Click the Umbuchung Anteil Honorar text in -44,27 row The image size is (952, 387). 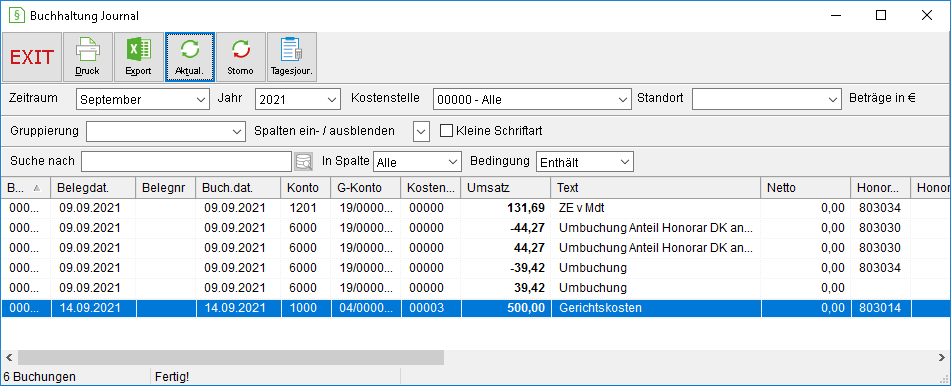656,228
